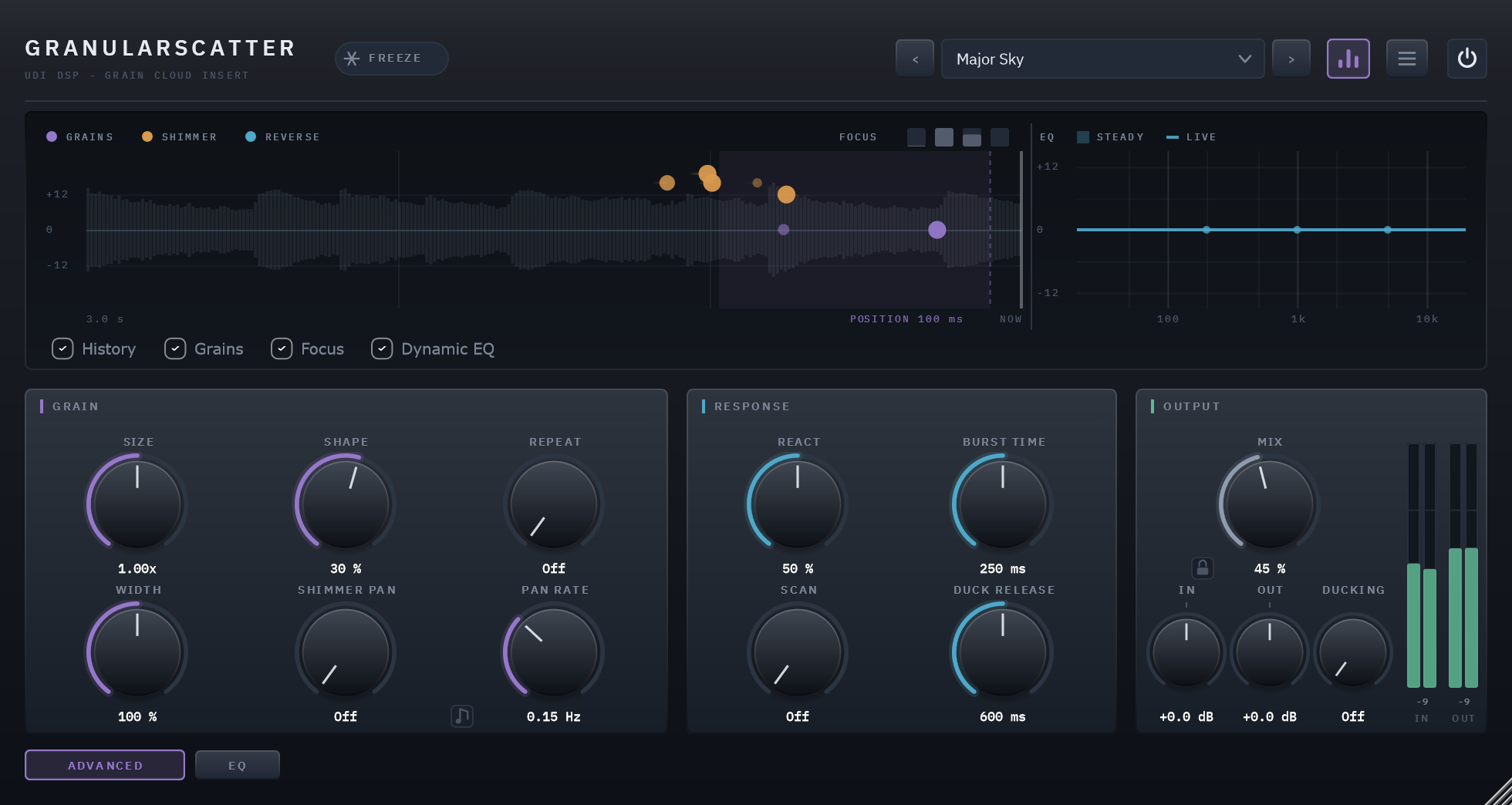The width and height of the screenshot is (1512, 805).
Task: Click the grain Size knob
Action: pyautogui.click(x=137, y=504)
